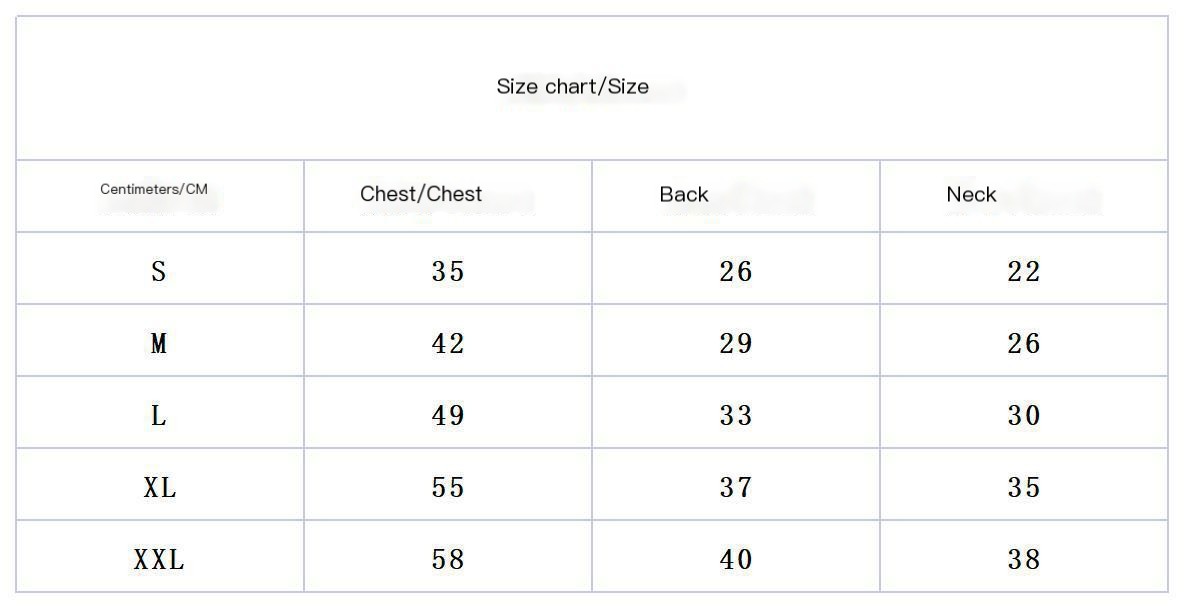Select chest value 58 for size XXL

(448, 560)
